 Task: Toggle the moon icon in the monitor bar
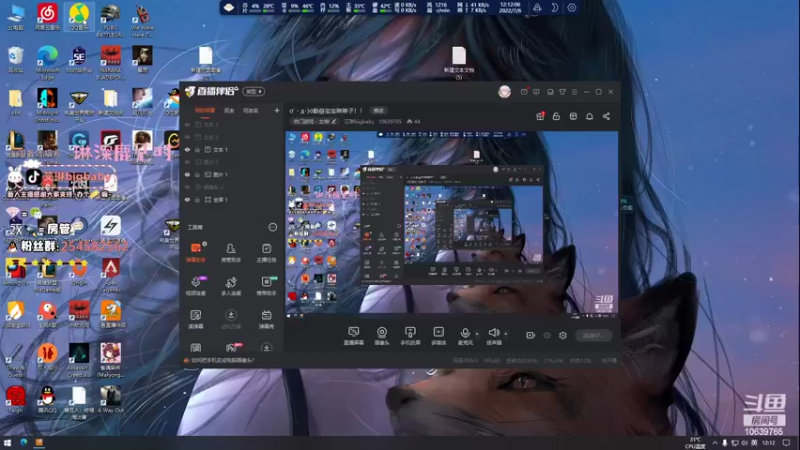tap(555, 8)
